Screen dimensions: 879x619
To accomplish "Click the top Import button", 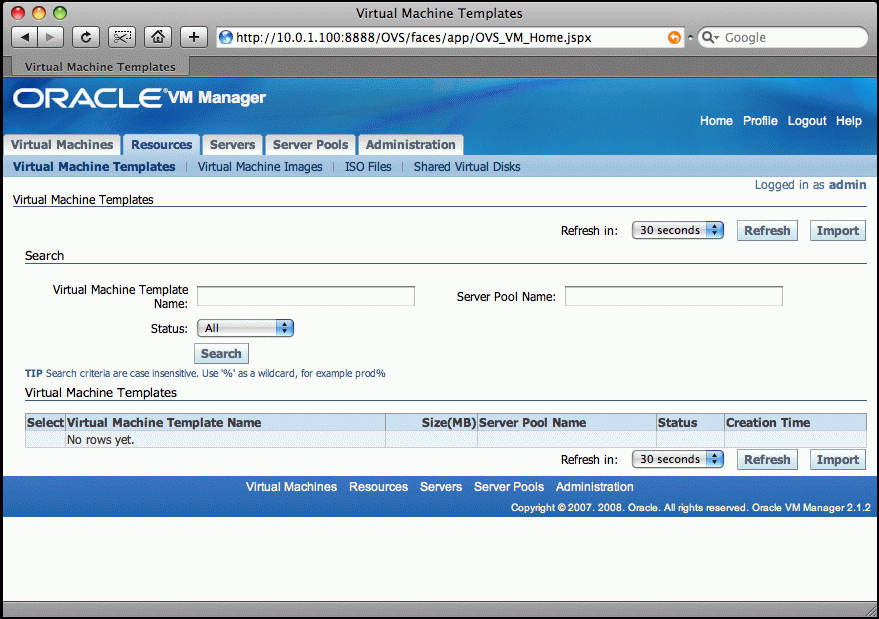I will [x=837, y=230].
